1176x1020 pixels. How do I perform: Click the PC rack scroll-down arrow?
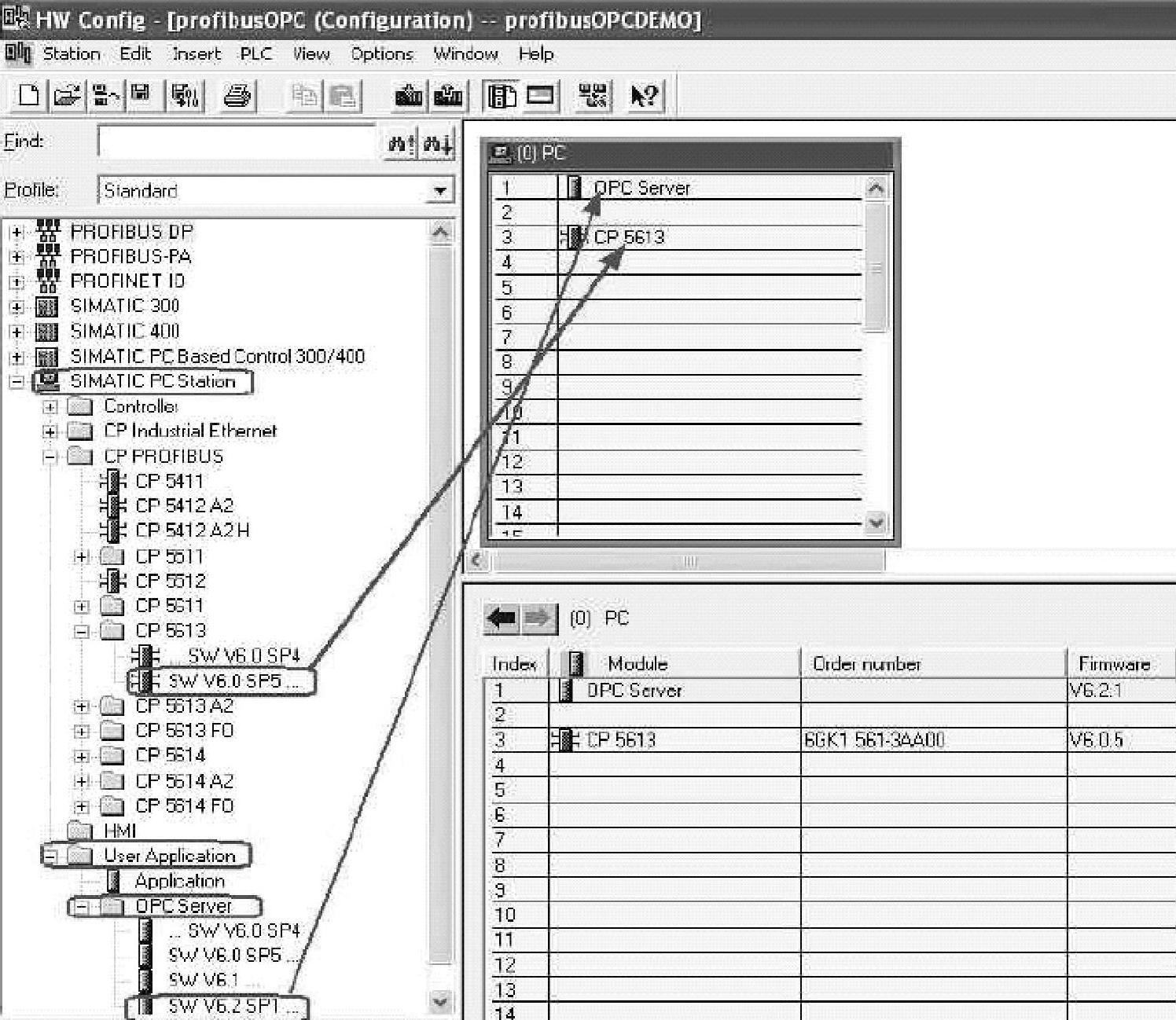click(876, 523)
